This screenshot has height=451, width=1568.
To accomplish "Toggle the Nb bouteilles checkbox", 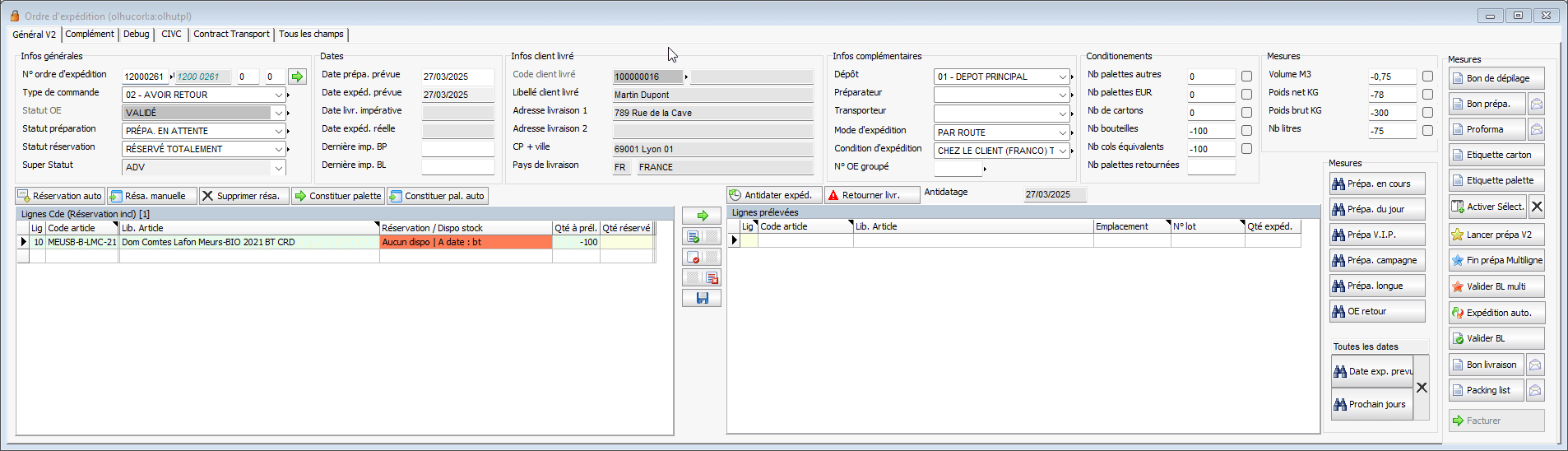I will (x=1246, y=131).
